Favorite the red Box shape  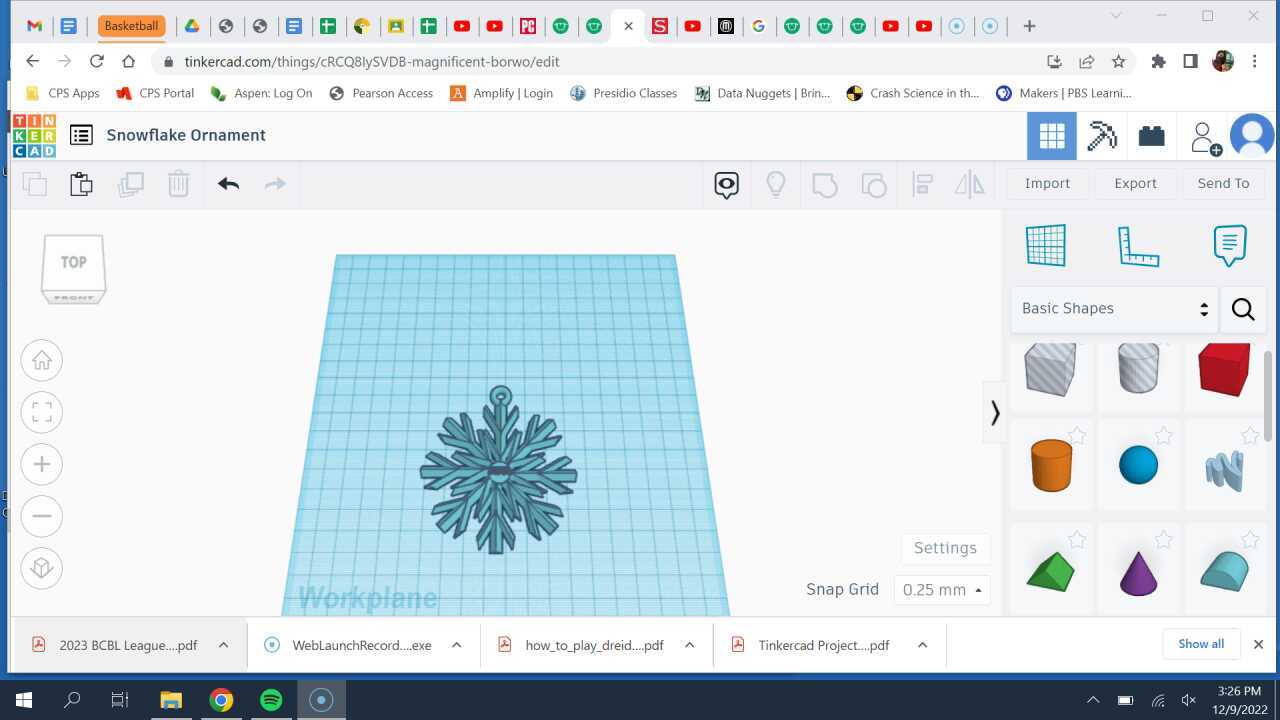(1250, 349)
